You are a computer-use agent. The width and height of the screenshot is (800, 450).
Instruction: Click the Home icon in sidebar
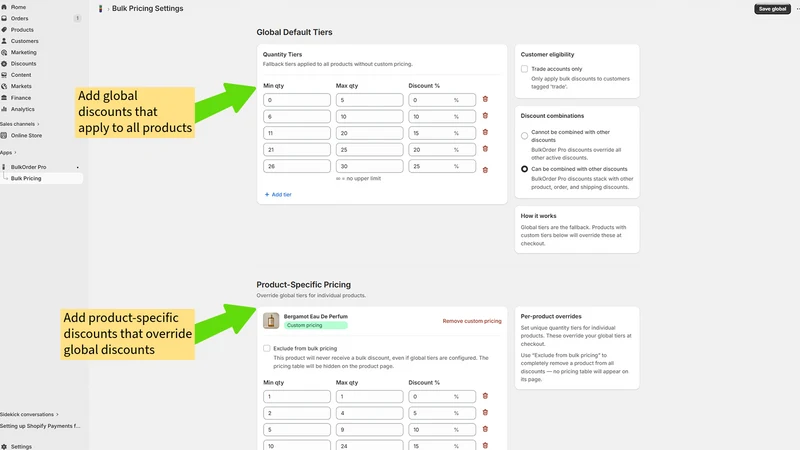click(4, 7)
